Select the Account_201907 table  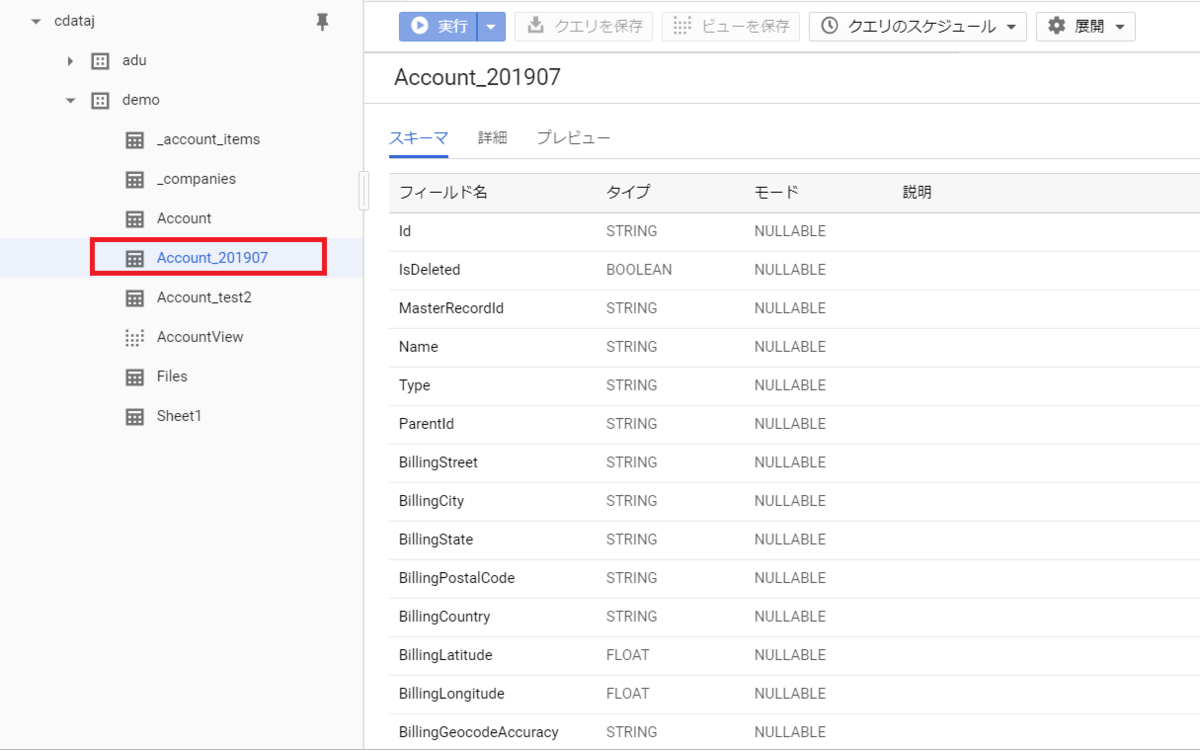212,258
